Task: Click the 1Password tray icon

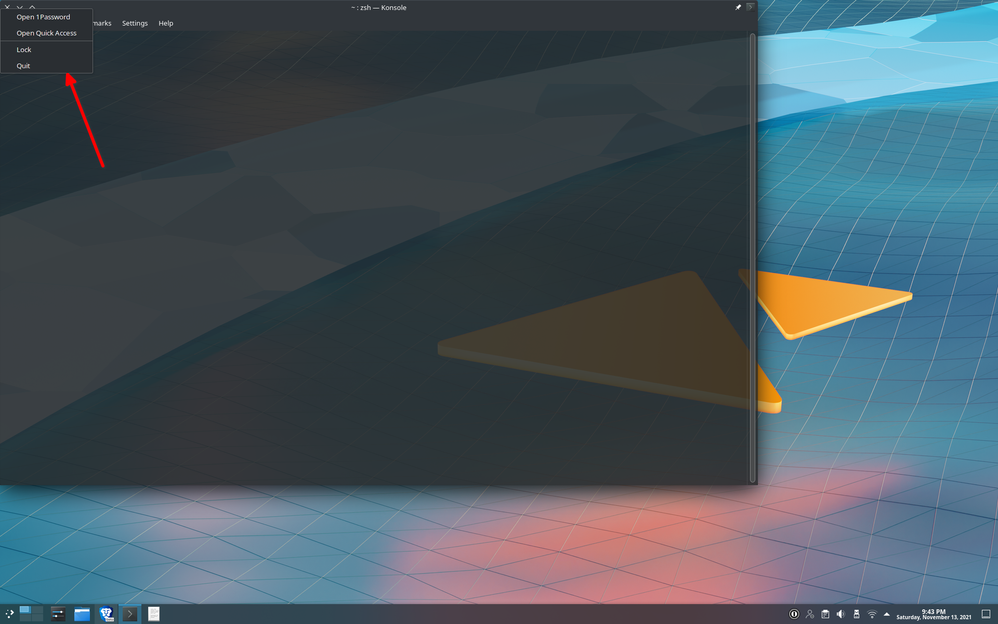Action: point(794,614)
